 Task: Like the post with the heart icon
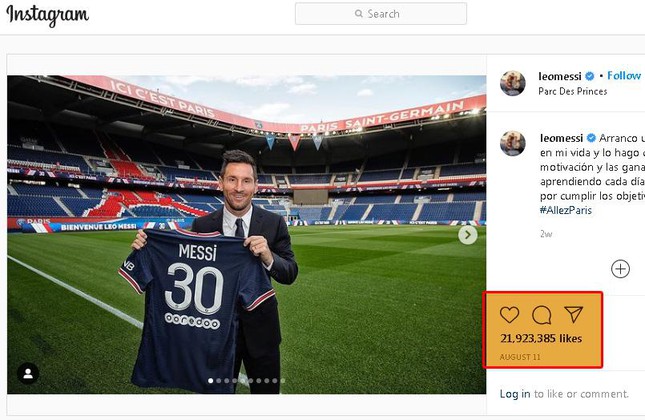(x=509, y=315)
